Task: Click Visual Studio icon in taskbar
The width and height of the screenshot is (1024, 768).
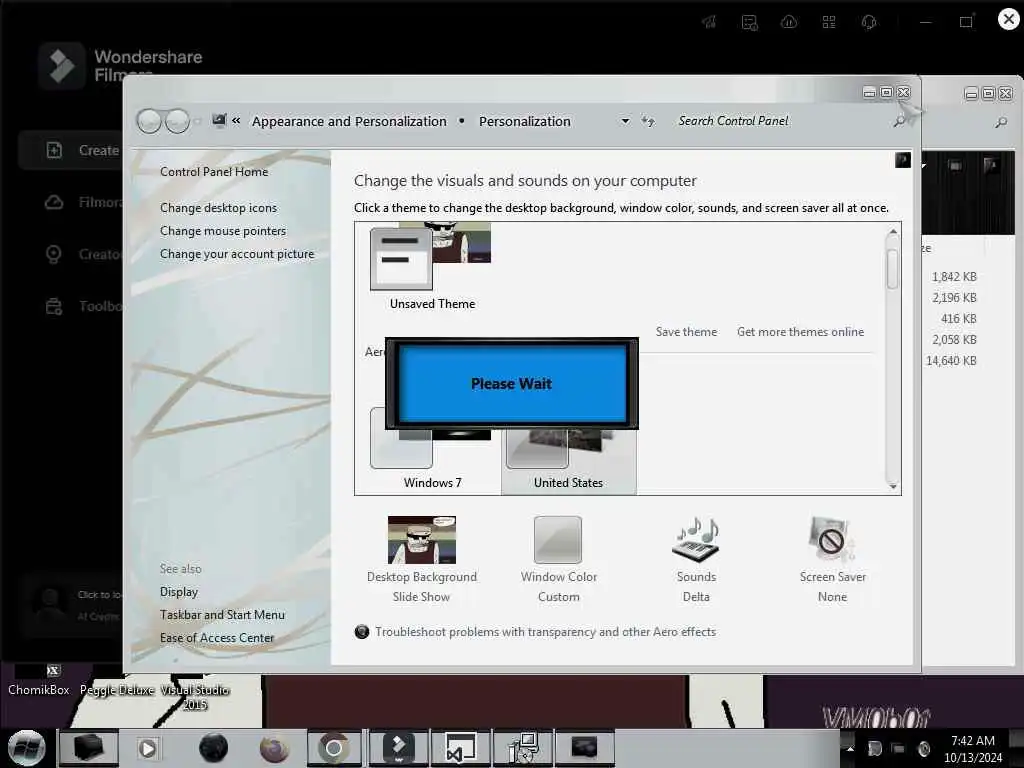Action: (x=460, y=748)
